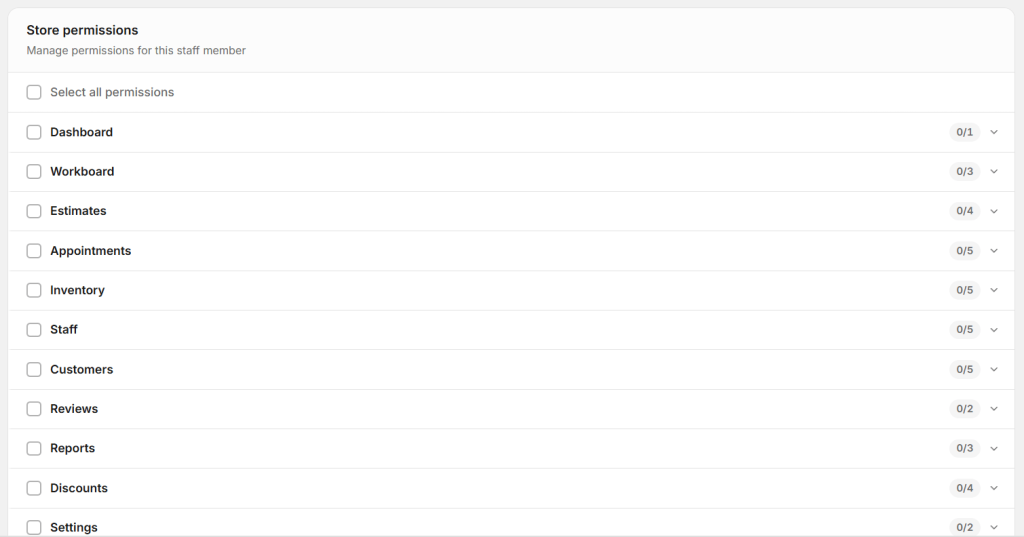Click the Settings row label
This screenshot has height=537, width=1024.
(74, 527)
